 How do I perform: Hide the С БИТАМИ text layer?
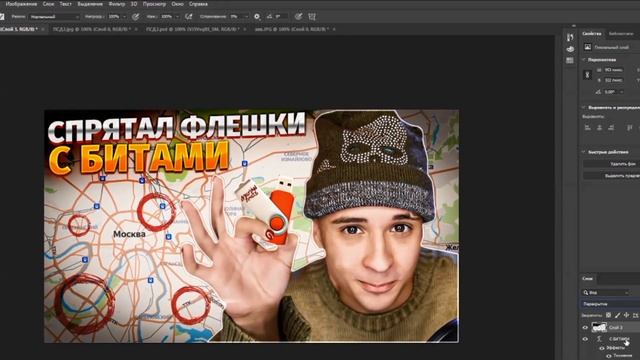pyautogui.click(x=585, y=339)
